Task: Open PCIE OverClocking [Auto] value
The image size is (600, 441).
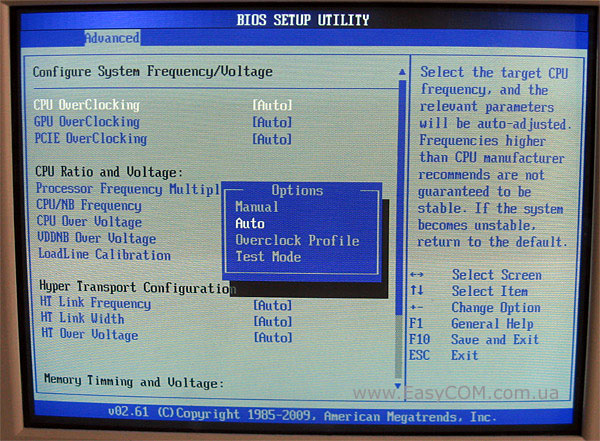Action: click(x=272, y=139)
